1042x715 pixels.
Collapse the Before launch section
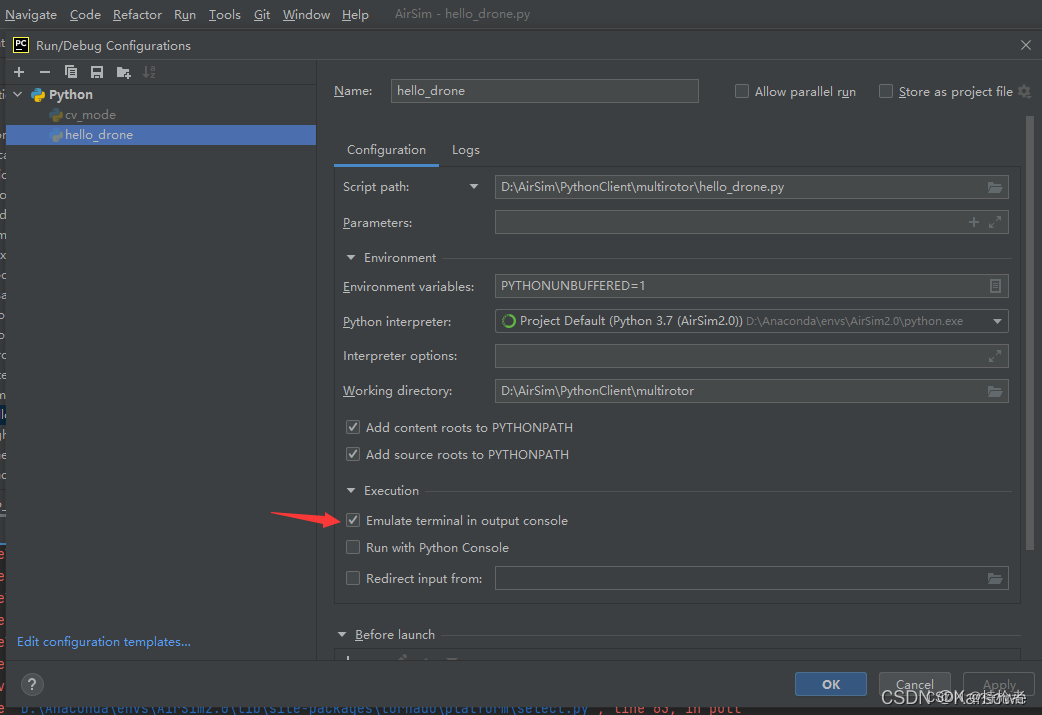click(342, 635)
